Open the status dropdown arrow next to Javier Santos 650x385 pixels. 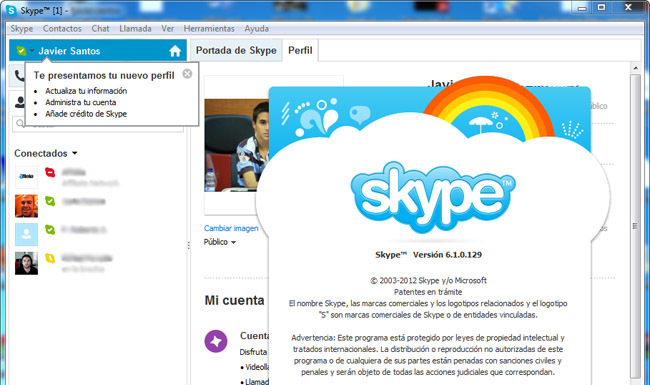tap(32, 51)
